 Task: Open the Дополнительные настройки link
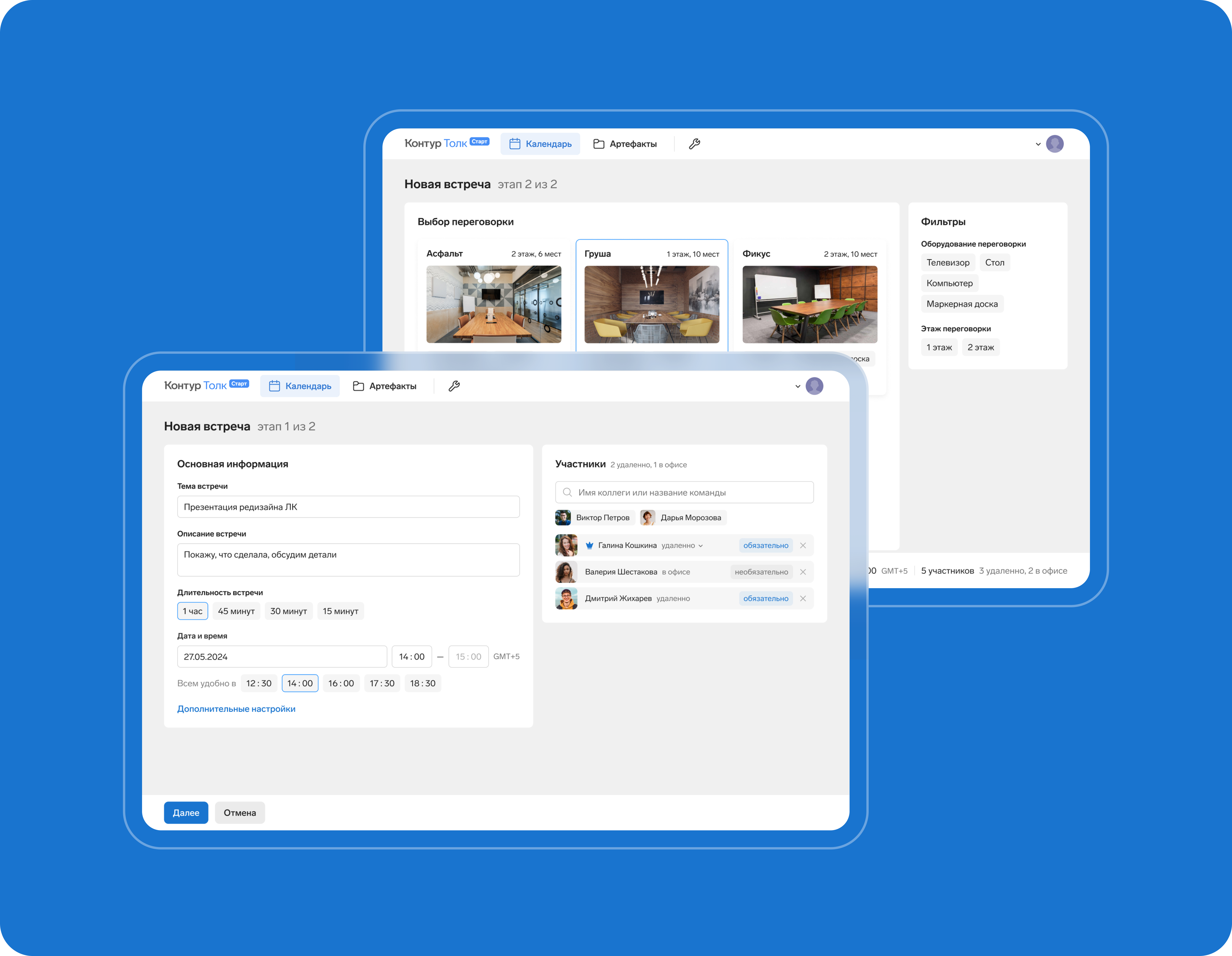[x=236, y=709]
